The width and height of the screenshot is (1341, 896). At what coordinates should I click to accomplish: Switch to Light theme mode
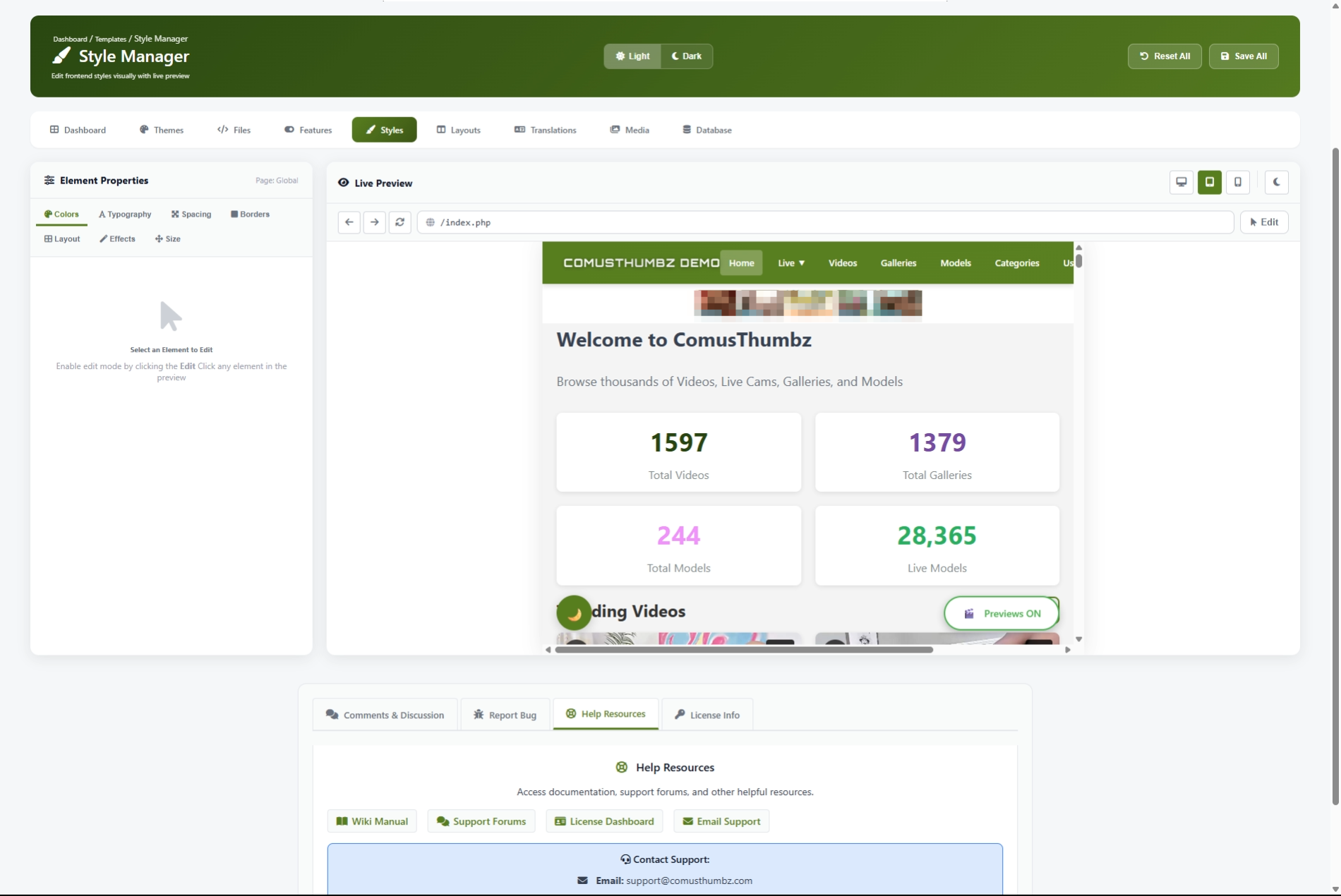pyautogui.click(x=632, y=56)
